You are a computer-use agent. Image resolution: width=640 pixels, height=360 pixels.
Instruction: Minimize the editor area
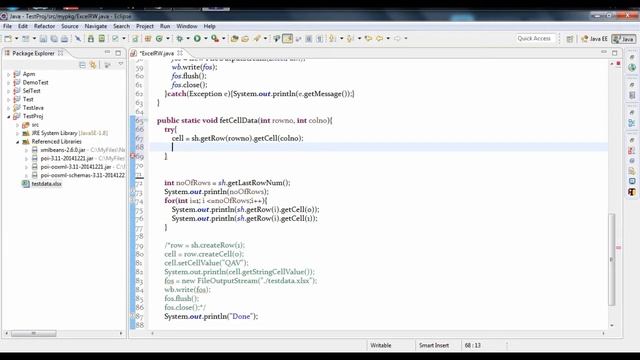click(x=604, y=53)
